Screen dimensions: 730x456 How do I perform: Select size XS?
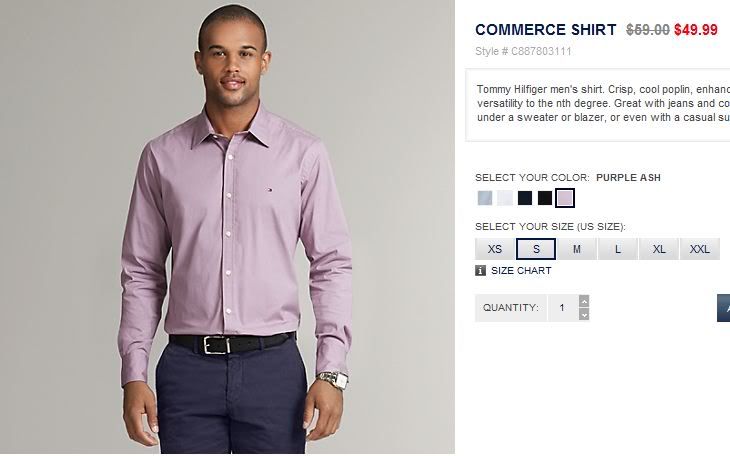[495, 249]
